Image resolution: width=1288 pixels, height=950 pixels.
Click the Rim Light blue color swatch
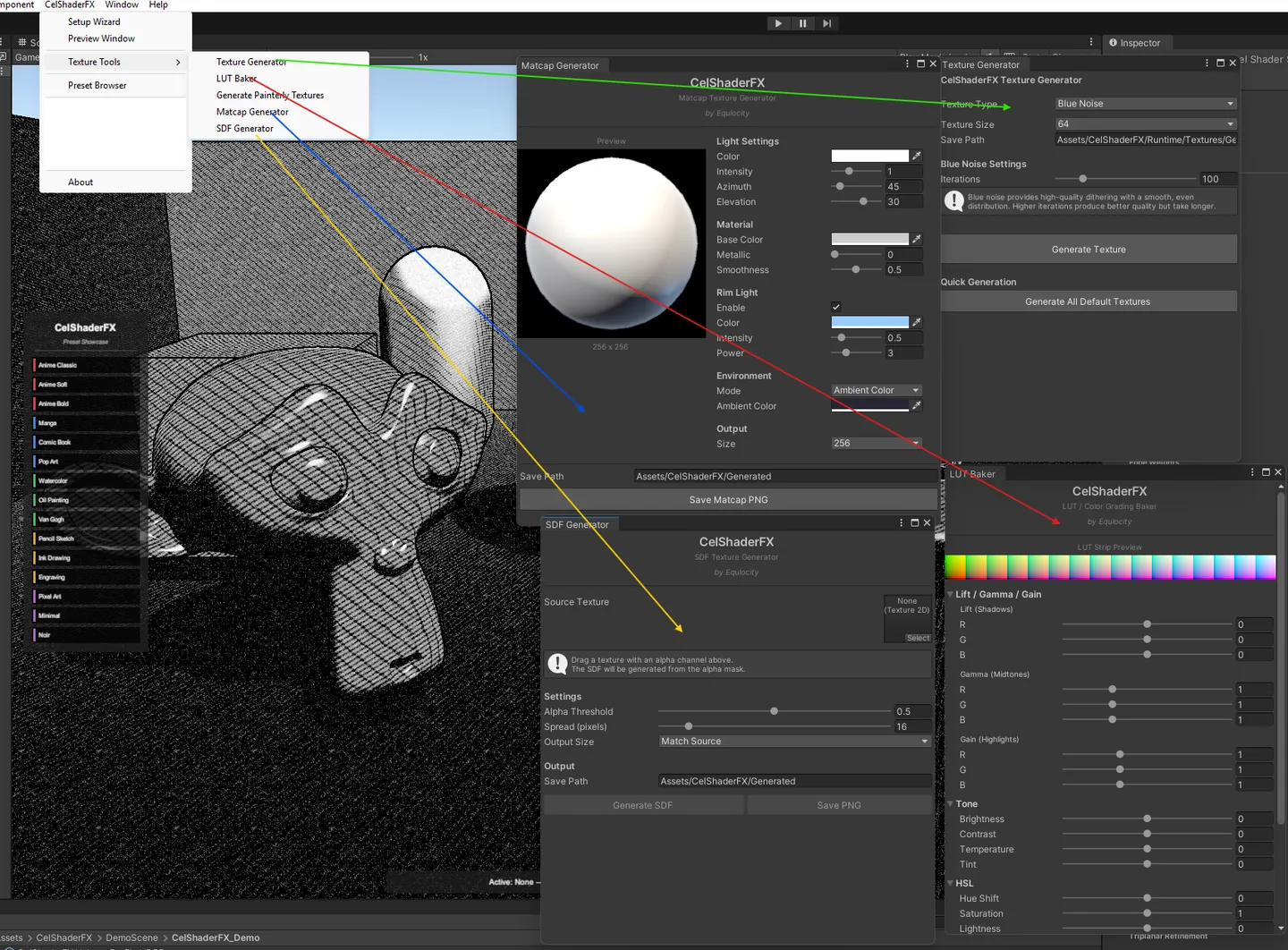[869, 322]
